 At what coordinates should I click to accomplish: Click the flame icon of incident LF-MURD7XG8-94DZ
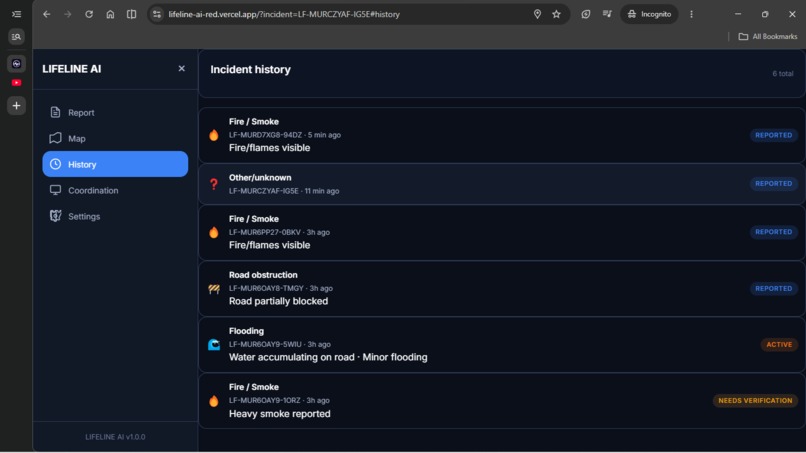[214, 135]
